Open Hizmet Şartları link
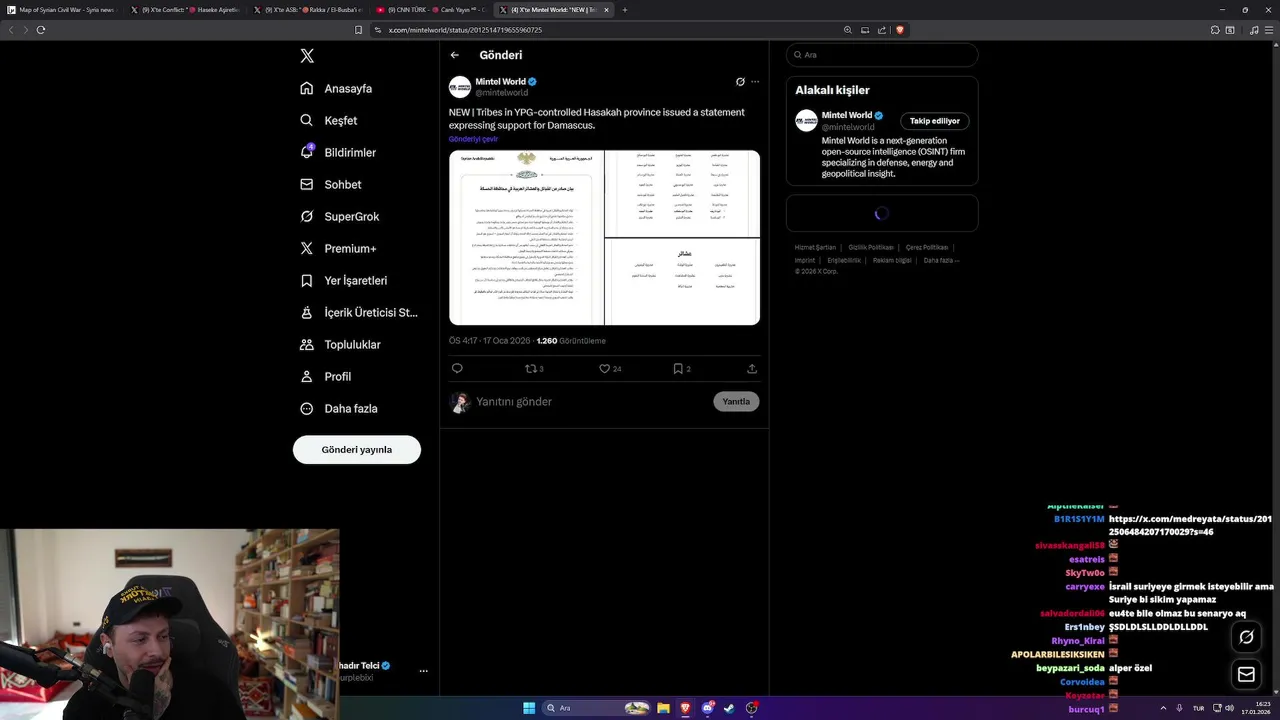This screenshot has width=1280, height=720. tap(815, 247)
